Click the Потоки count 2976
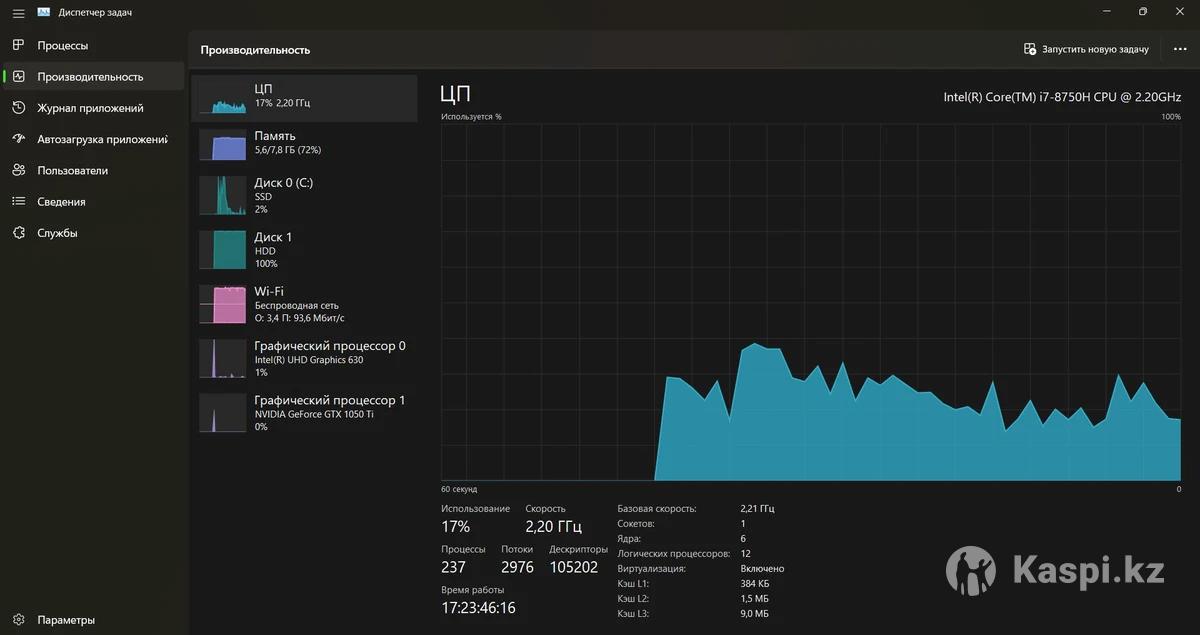Viewport: 1200px width, 635px height. click(517, 567)
